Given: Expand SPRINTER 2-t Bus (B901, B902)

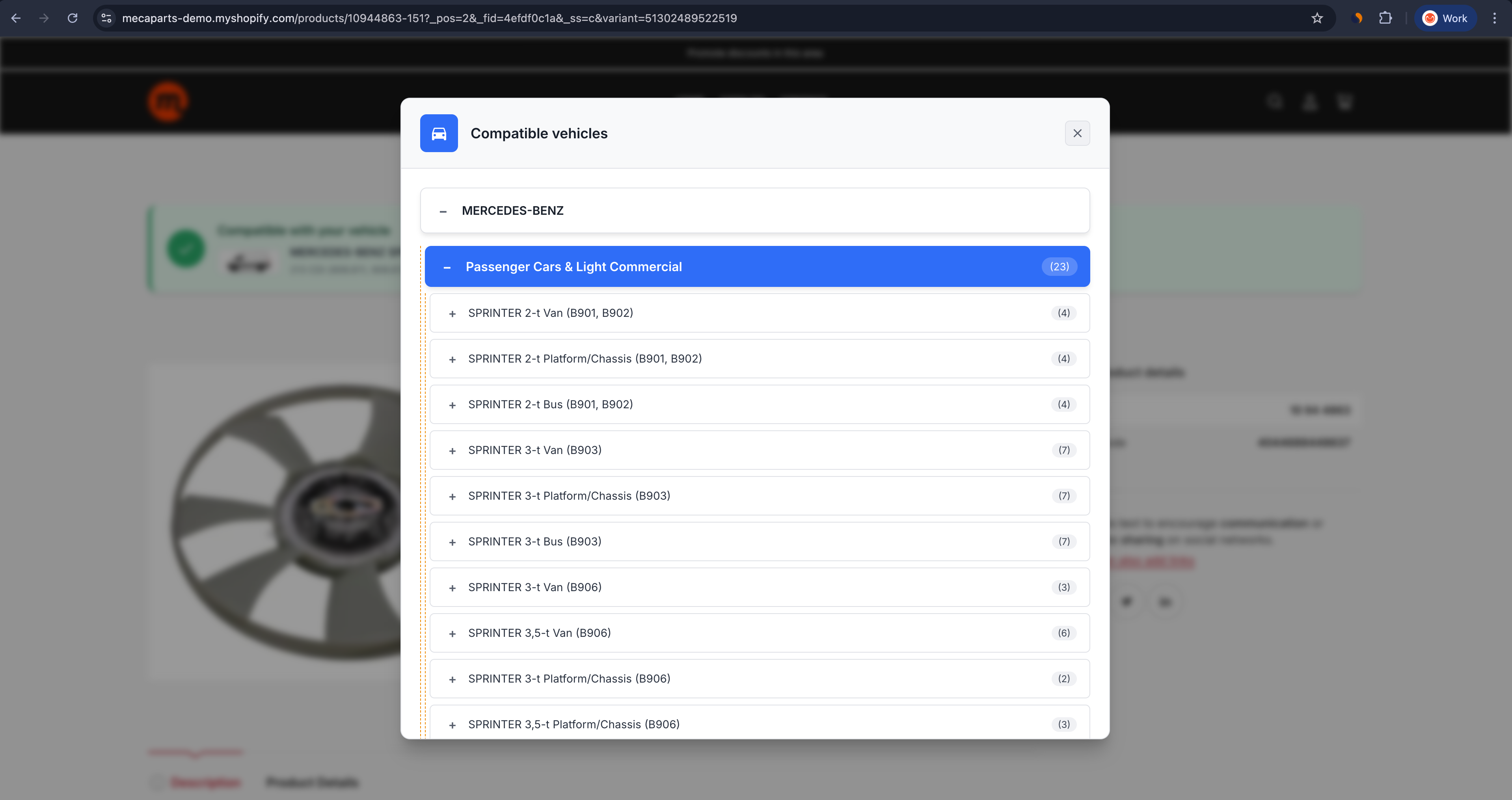Looking at the screenshot, I should point(452,405).
